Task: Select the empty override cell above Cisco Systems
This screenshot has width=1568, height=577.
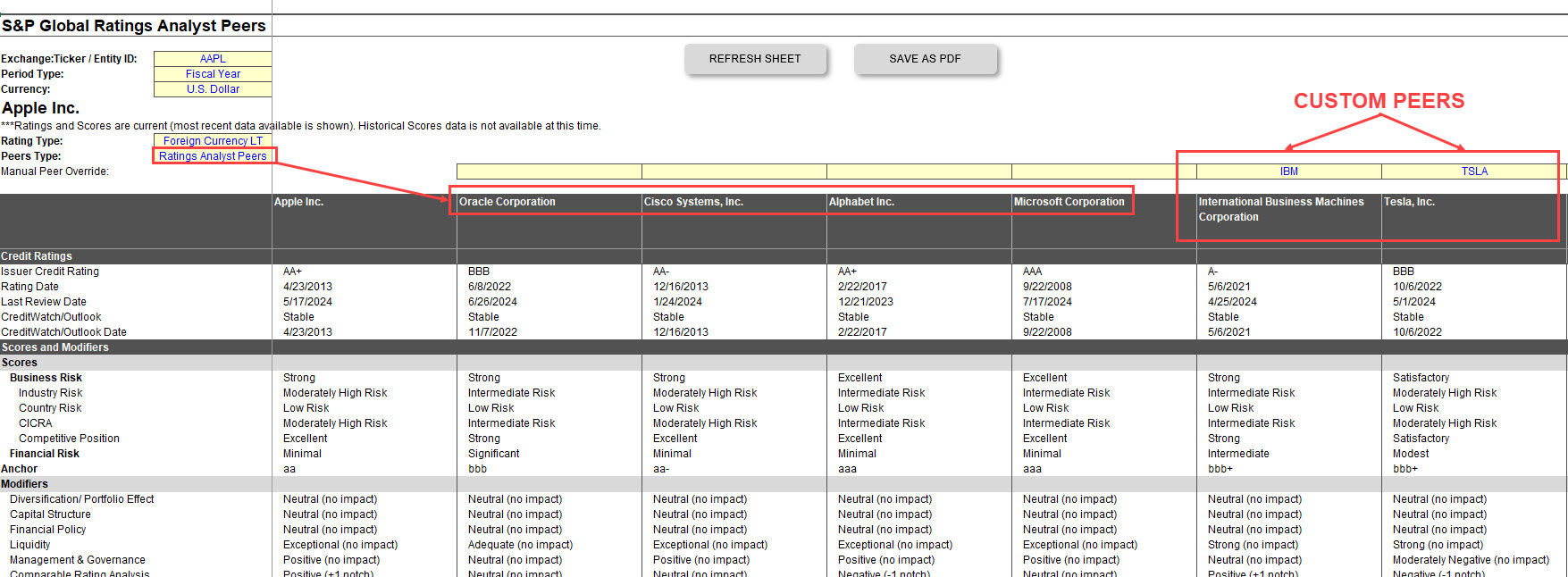Action: point(734,171)
